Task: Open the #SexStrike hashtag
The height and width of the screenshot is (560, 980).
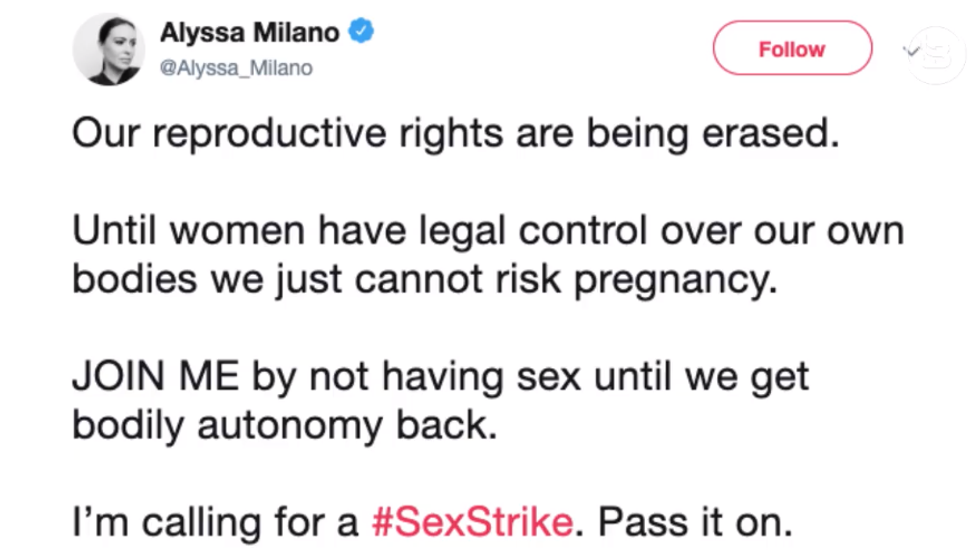Action: pyautogui.click(x=473, y=519)
